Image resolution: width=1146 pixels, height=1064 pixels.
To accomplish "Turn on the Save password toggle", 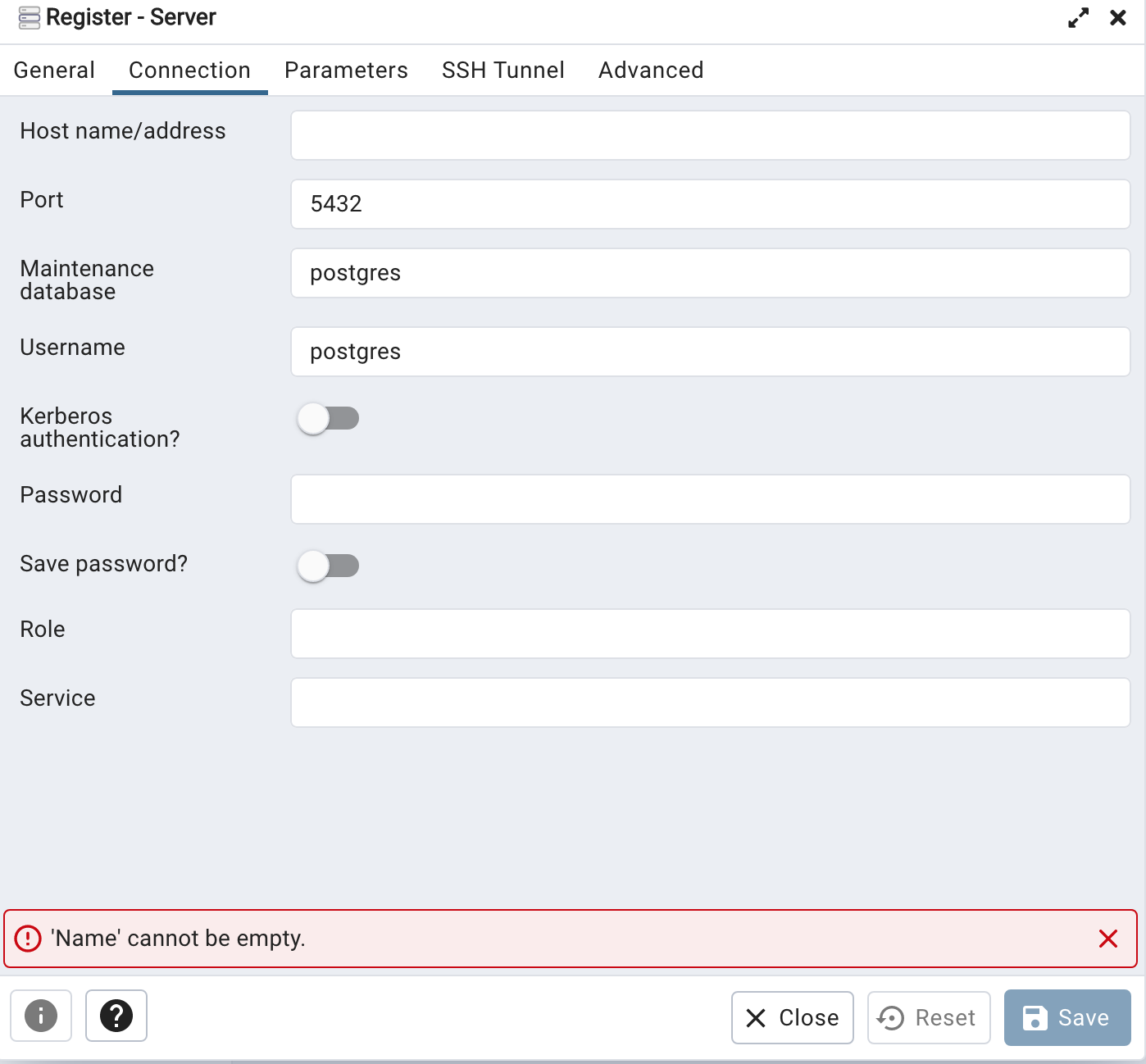I will tap(328, 566).
